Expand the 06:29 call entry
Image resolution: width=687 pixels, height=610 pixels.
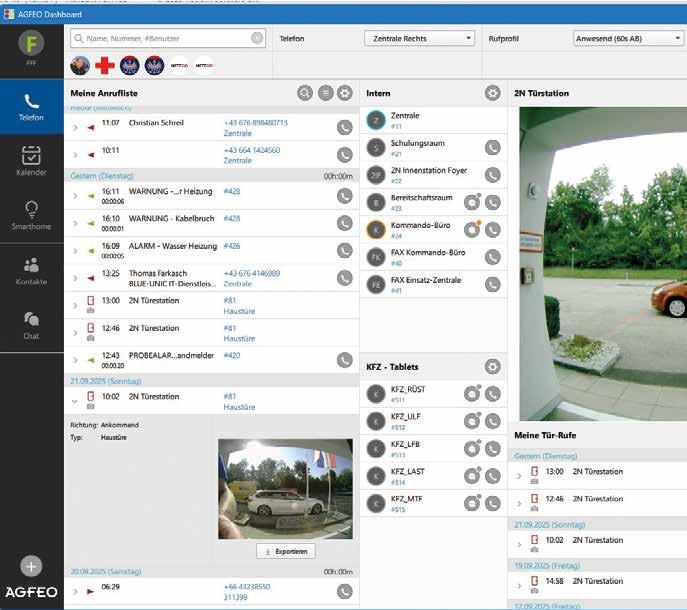point(75,592)
